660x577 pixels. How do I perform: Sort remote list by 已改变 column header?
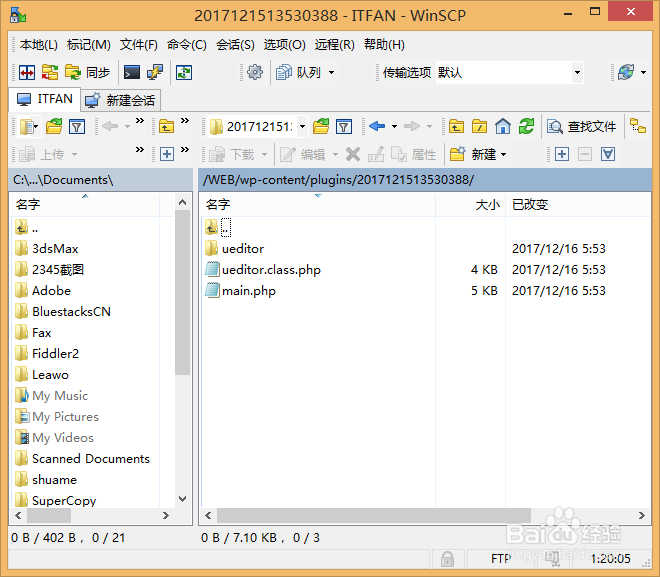click(x=578, y=205)
